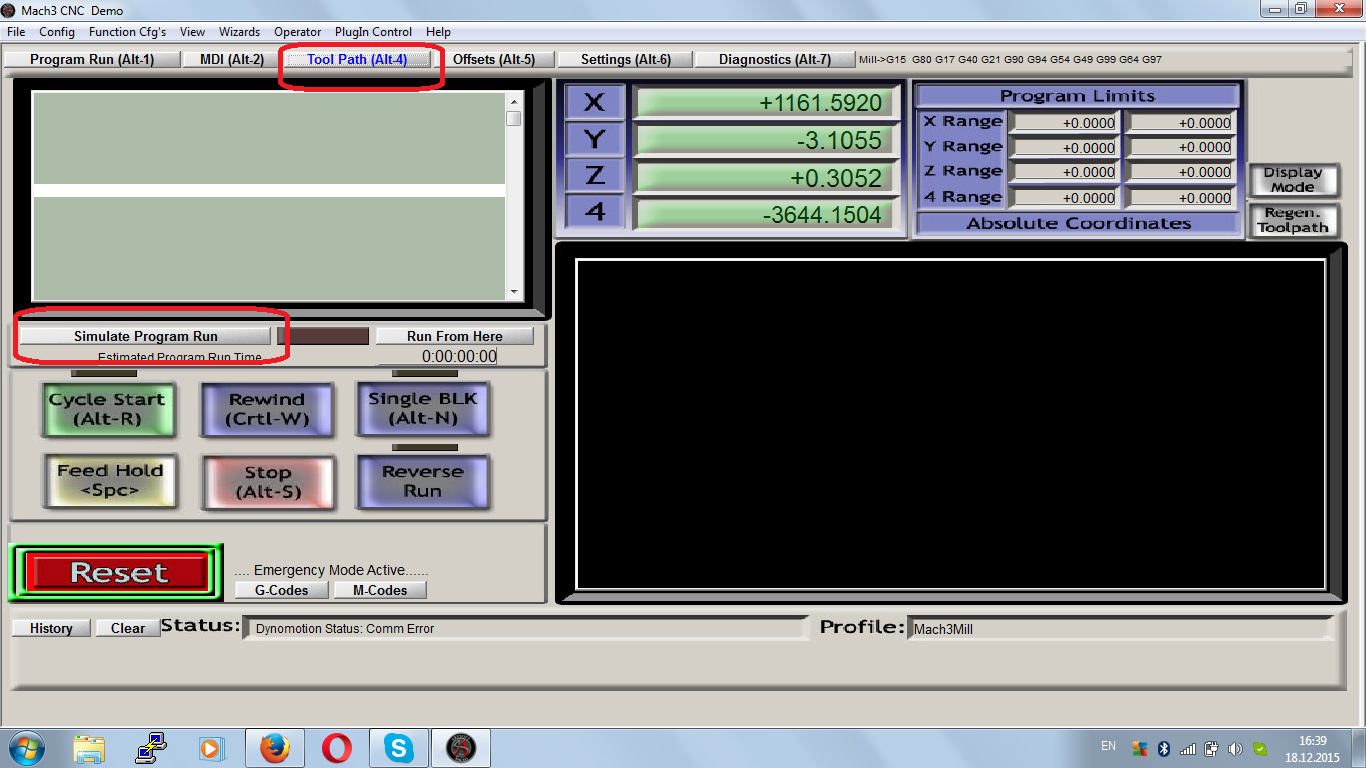Click the G-code list scrollbar down arrow
Viewport: 1366px width, 768px height.
[x=514, y=292]
